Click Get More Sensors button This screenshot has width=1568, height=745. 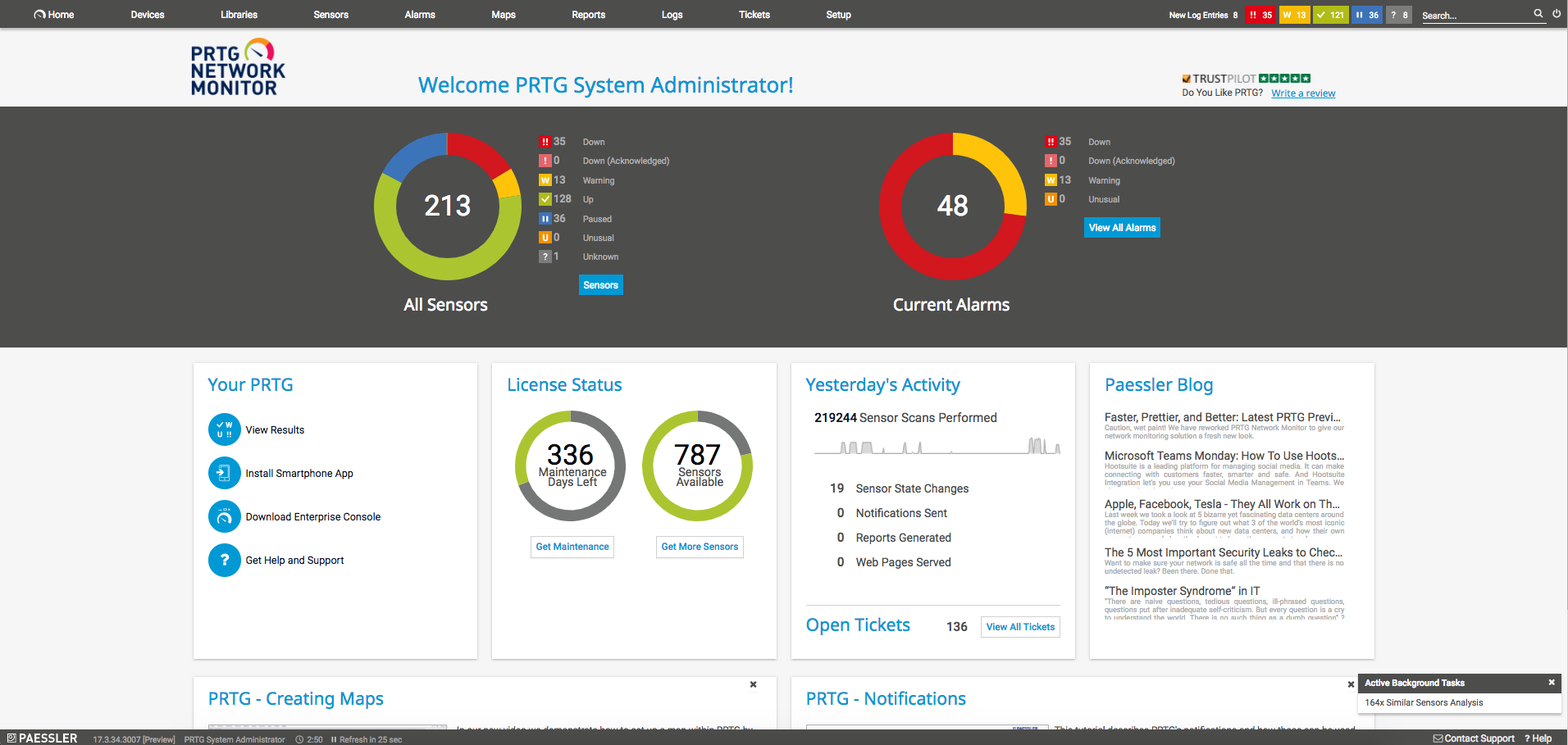coord(700,547)
